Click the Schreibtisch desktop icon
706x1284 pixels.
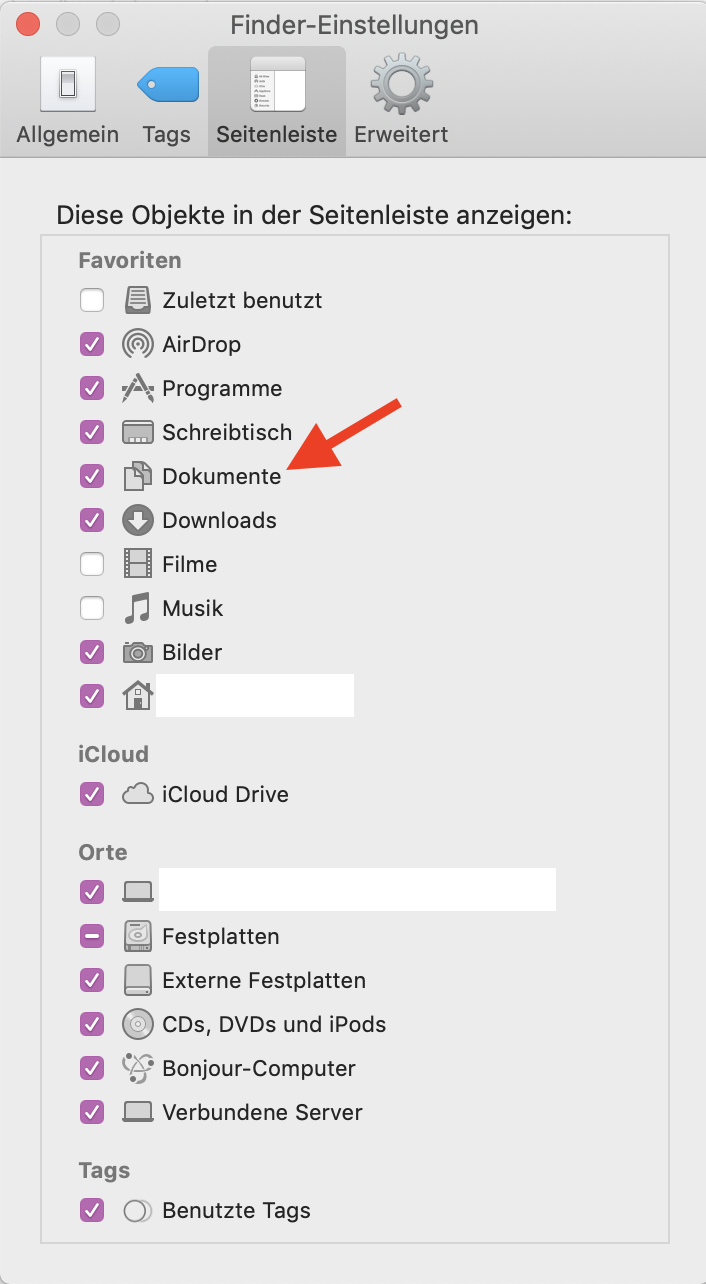pos(138,433)
